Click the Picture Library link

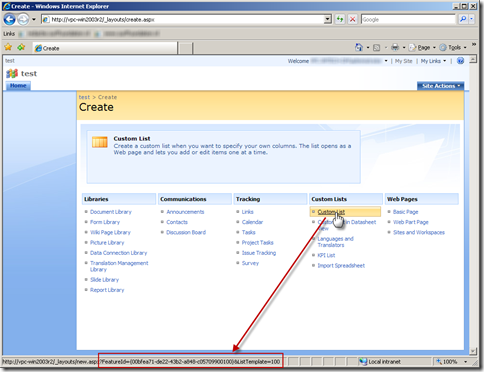pyautogui.click(x=107, y=243)
